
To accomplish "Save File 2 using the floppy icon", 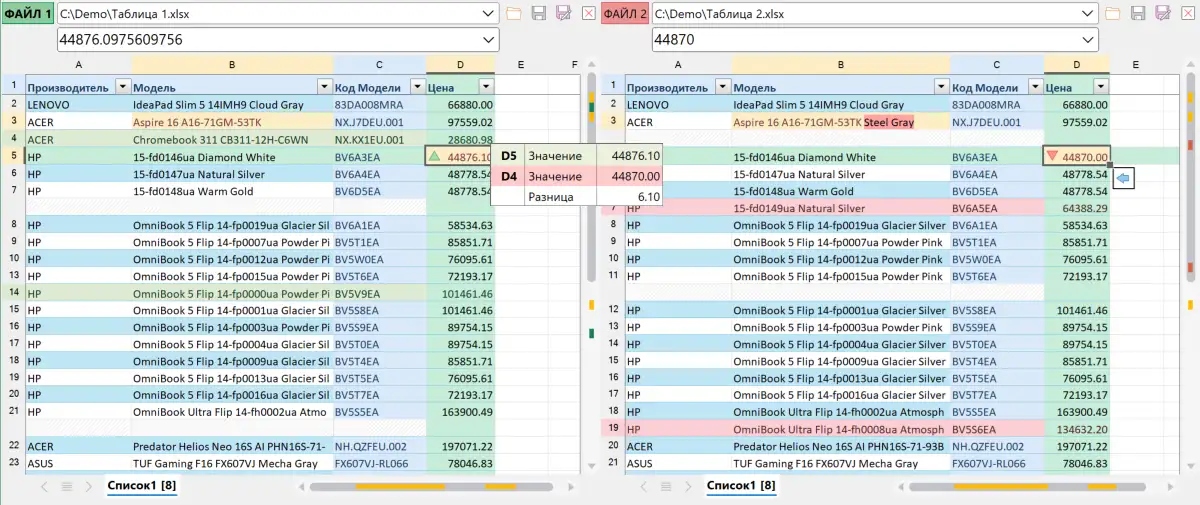I will pyautogui.click(x=1138, y=13).
